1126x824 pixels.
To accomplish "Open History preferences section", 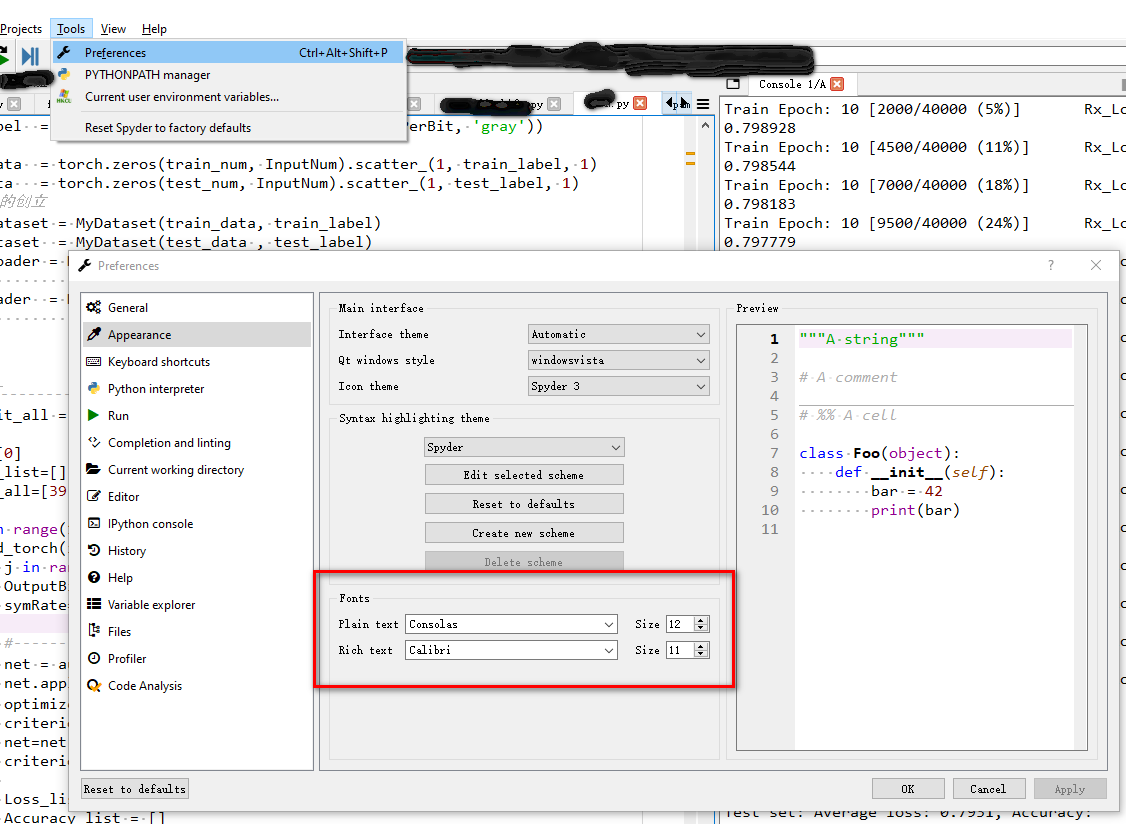I will point(197,550).
